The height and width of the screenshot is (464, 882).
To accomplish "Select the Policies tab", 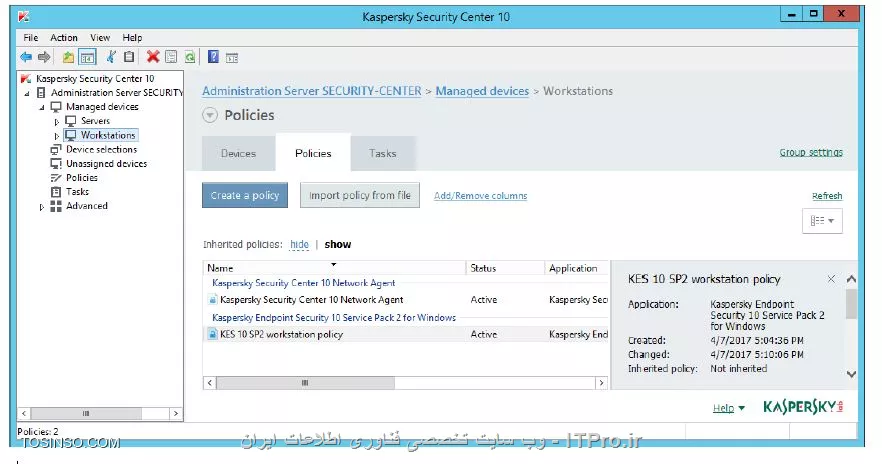I will click(313, 153).
